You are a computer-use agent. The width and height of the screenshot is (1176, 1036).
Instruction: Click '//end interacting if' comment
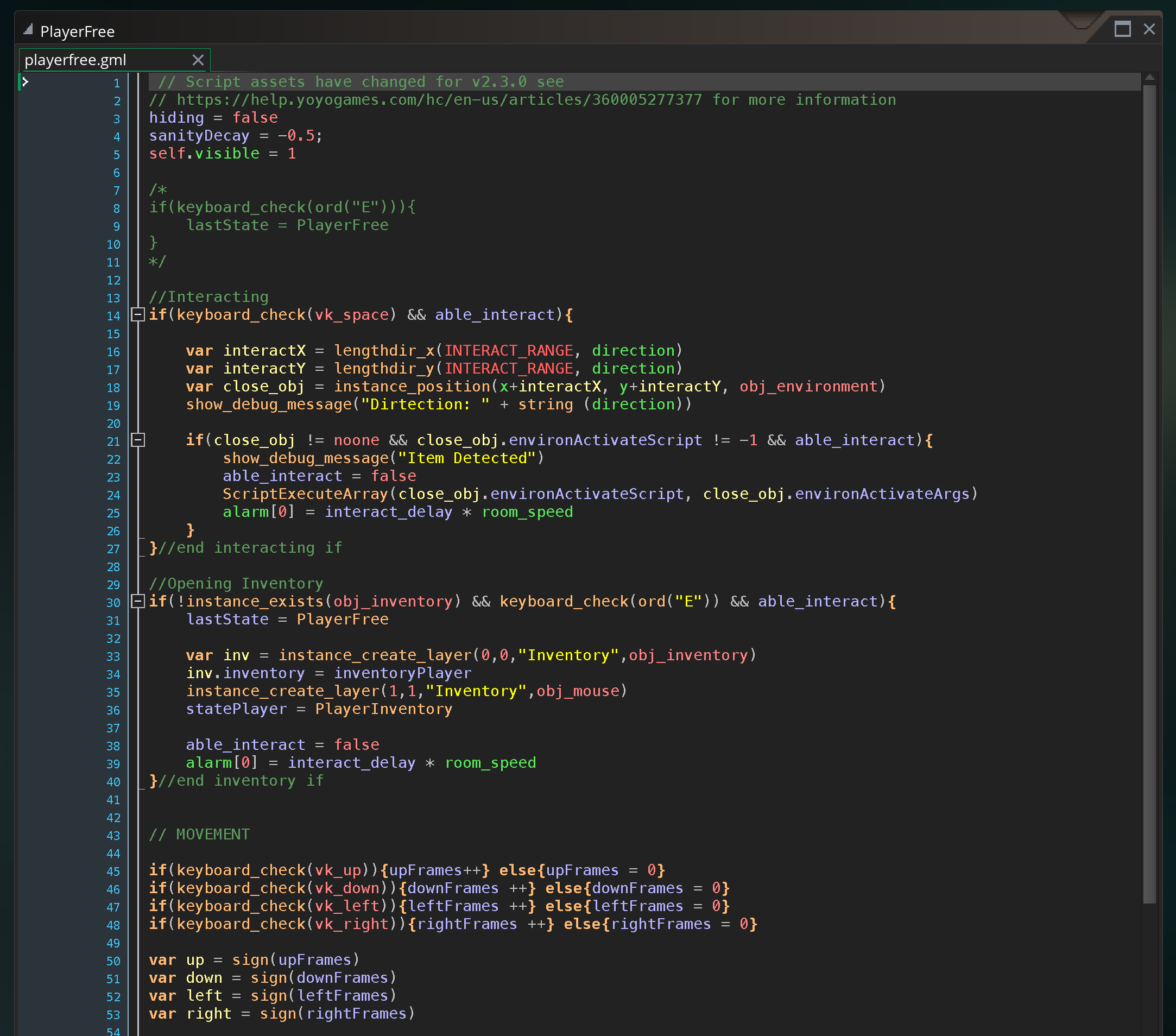point(250,548)
